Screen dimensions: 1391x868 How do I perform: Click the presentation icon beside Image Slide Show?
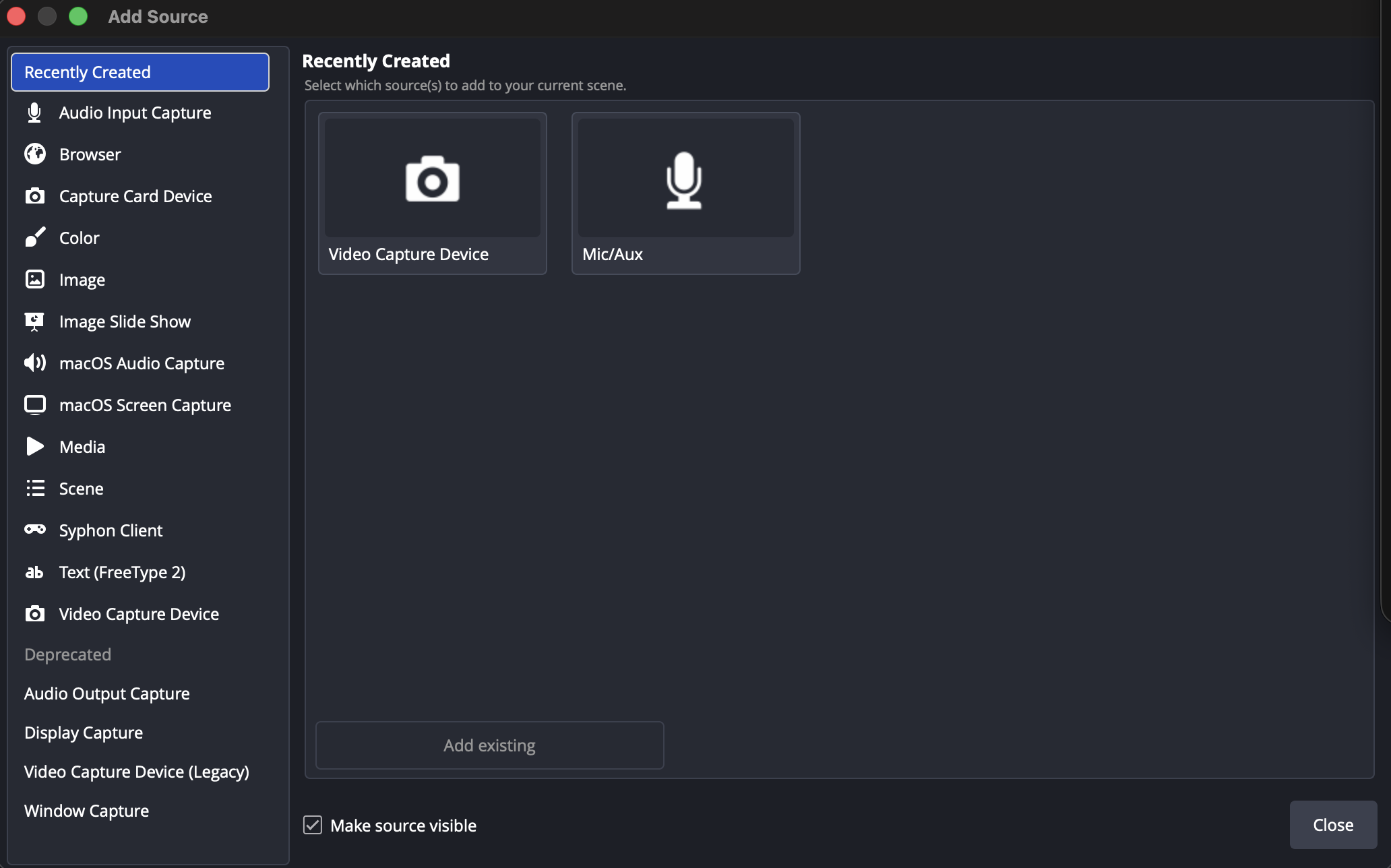click(34, 321)
